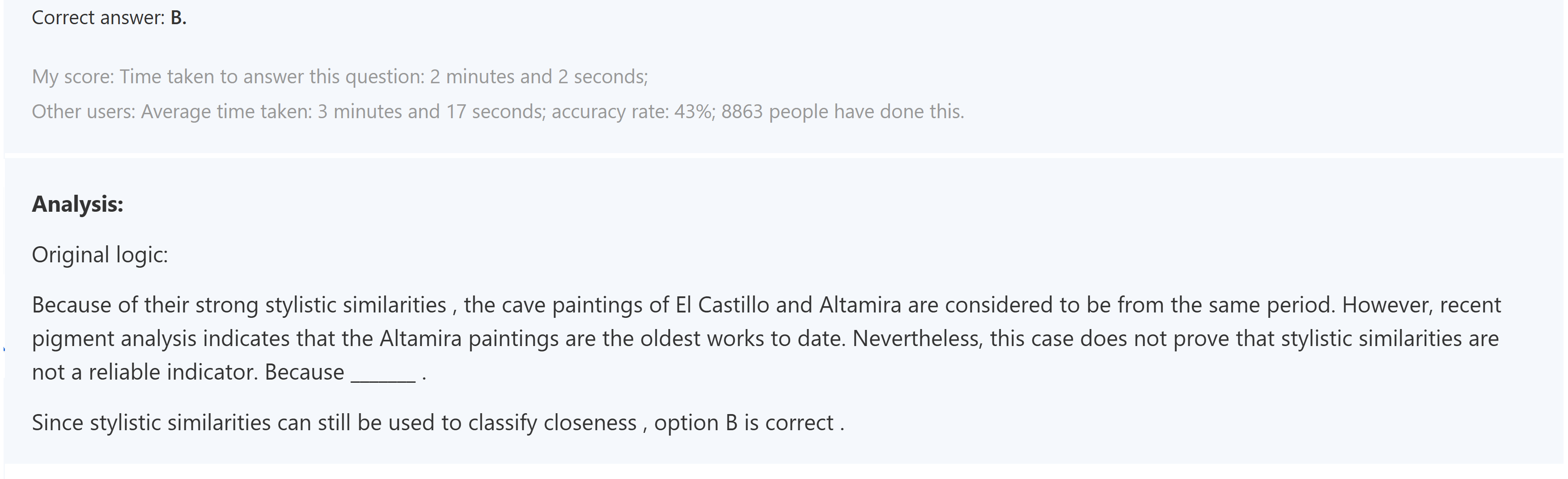Click the 'Other users:' label text
Image resolution: width=1568 pixels, height=479 pixels.
[83, 111]
